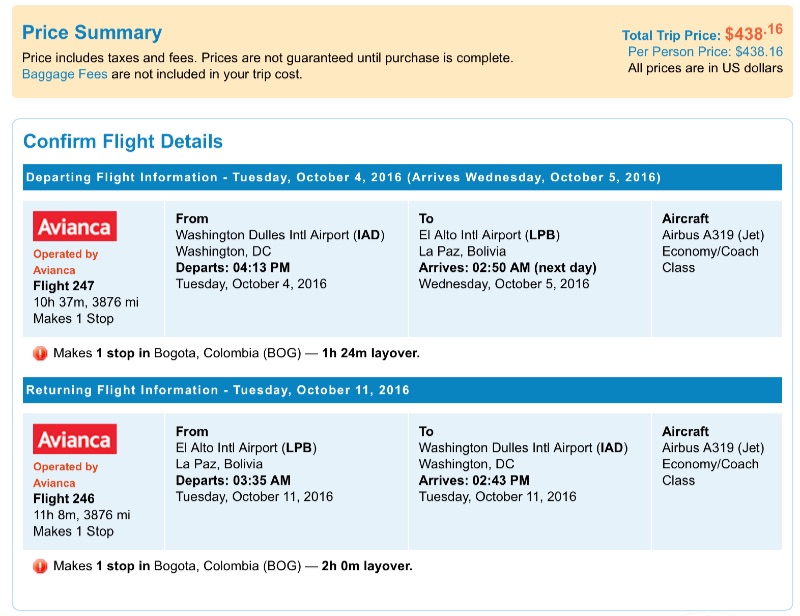Click the Arrives: 02:43 PM time
This screenshot has width=800, height=616.
(x=474, y=480)
